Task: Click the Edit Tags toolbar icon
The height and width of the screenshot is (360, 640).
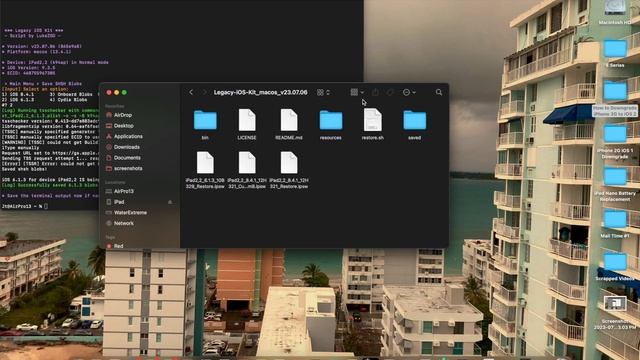Action: tap(390, 92)
